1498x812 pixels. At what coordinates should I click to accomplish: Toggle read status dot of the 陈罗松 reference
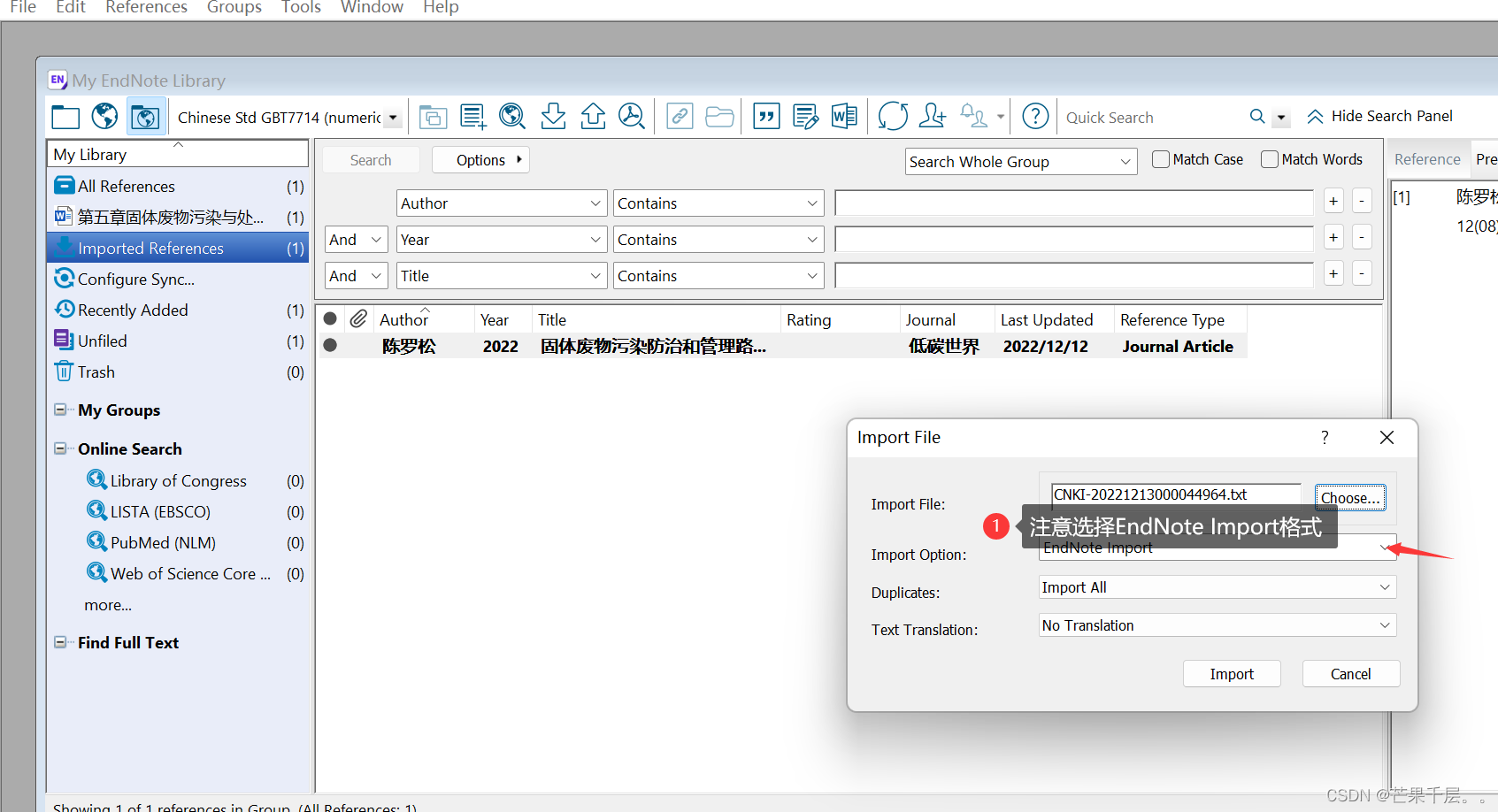(330, 345)
